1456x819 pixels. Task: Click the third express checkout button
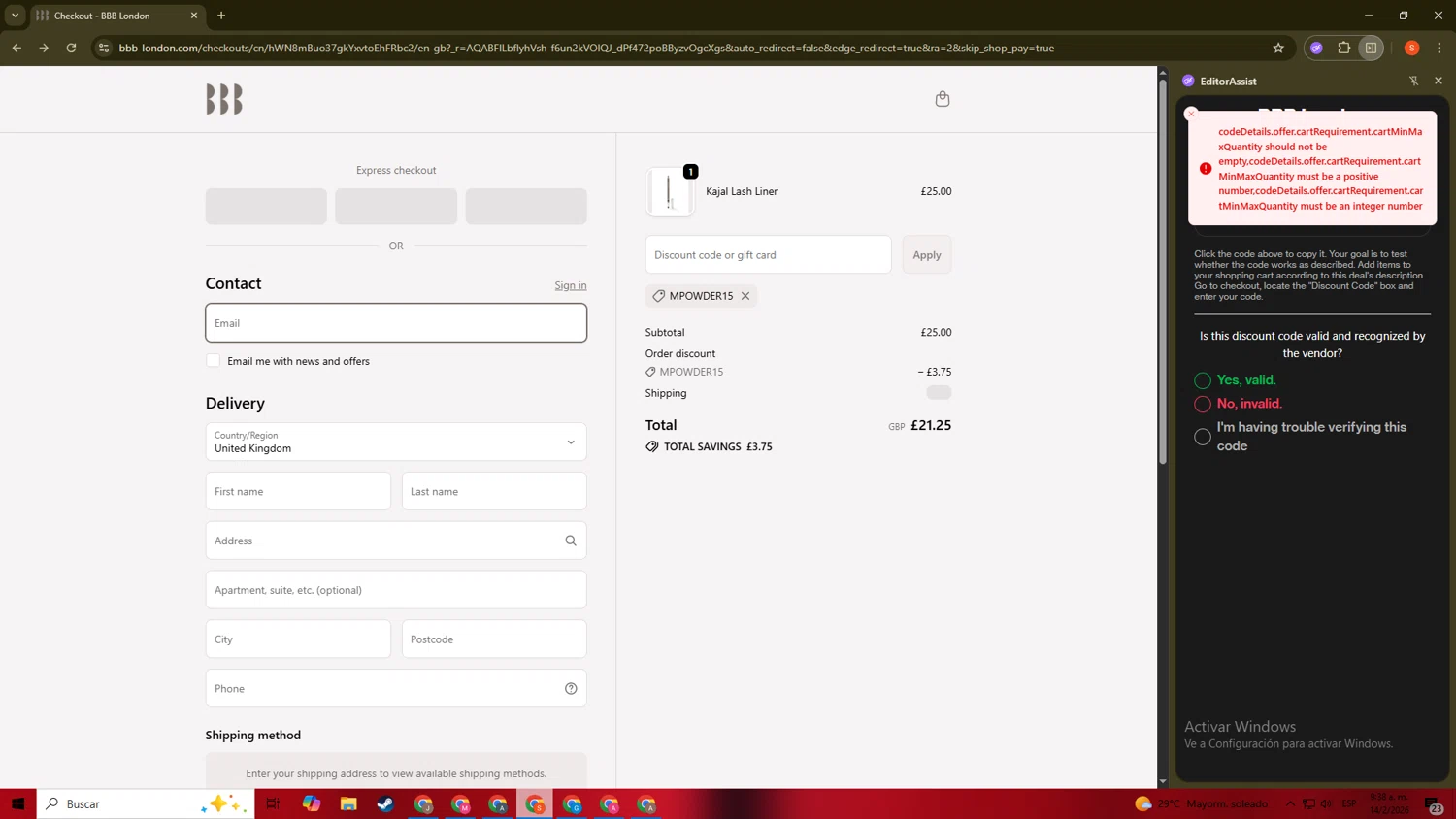(526, 207)
